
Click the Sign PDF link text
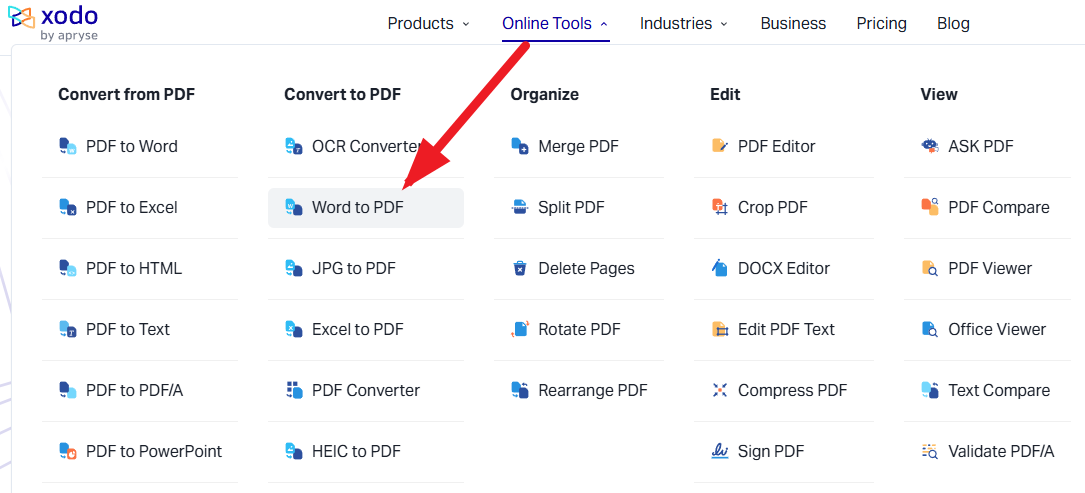coord(772,451)
